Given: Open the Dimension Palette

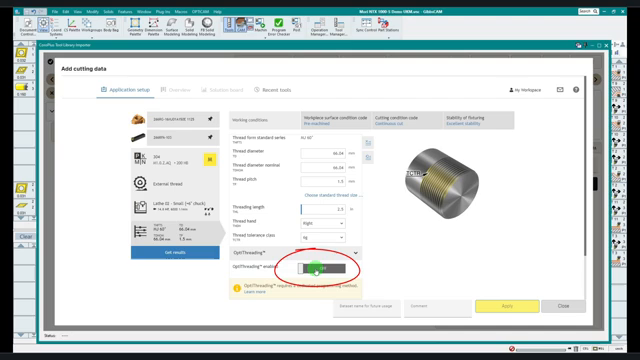Looking at the screenshot, I should click(153, 27).
